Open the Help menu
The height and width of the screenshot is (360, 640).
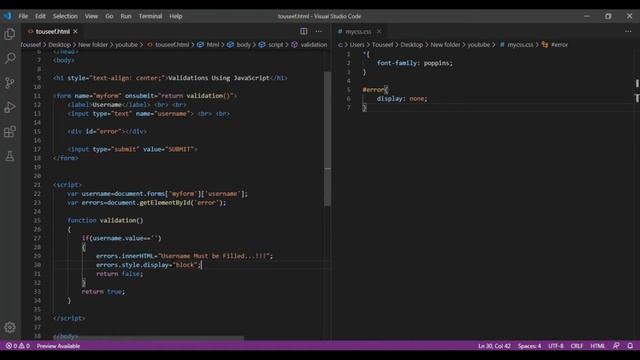pyautogui.click(x=176, y=16)
